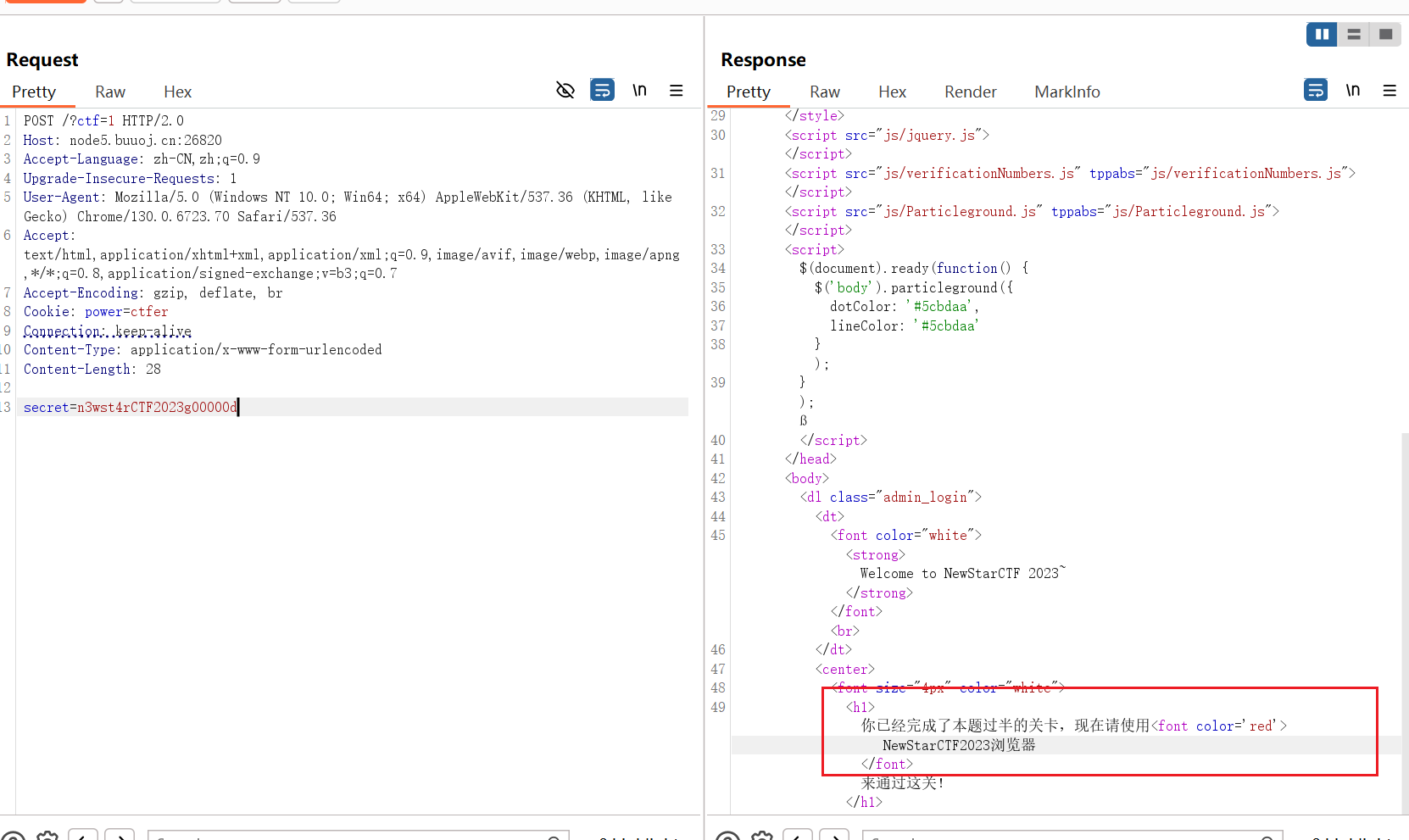The width and height of the screenshot is (1409, 840).
Task: Open the Response MarkInfo tab
Action: pyautogui.click(x=1067, y=92)
